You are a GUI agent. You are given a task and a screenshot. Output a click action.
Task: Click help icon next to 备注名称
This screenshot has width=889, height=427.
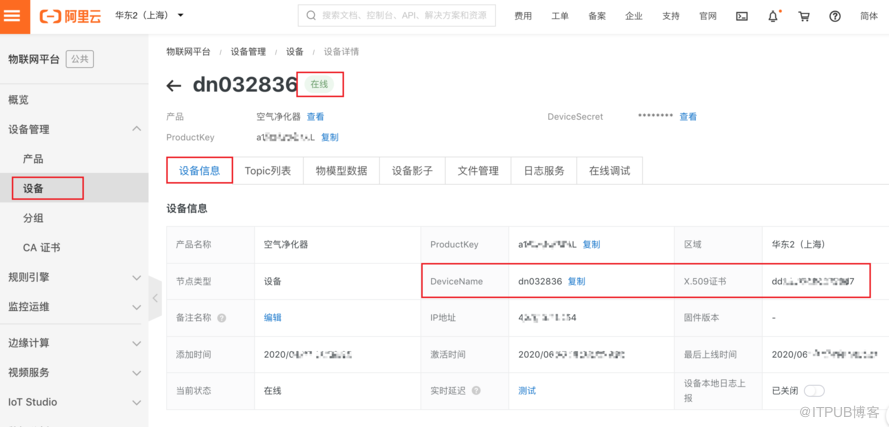tap(221, 318)
